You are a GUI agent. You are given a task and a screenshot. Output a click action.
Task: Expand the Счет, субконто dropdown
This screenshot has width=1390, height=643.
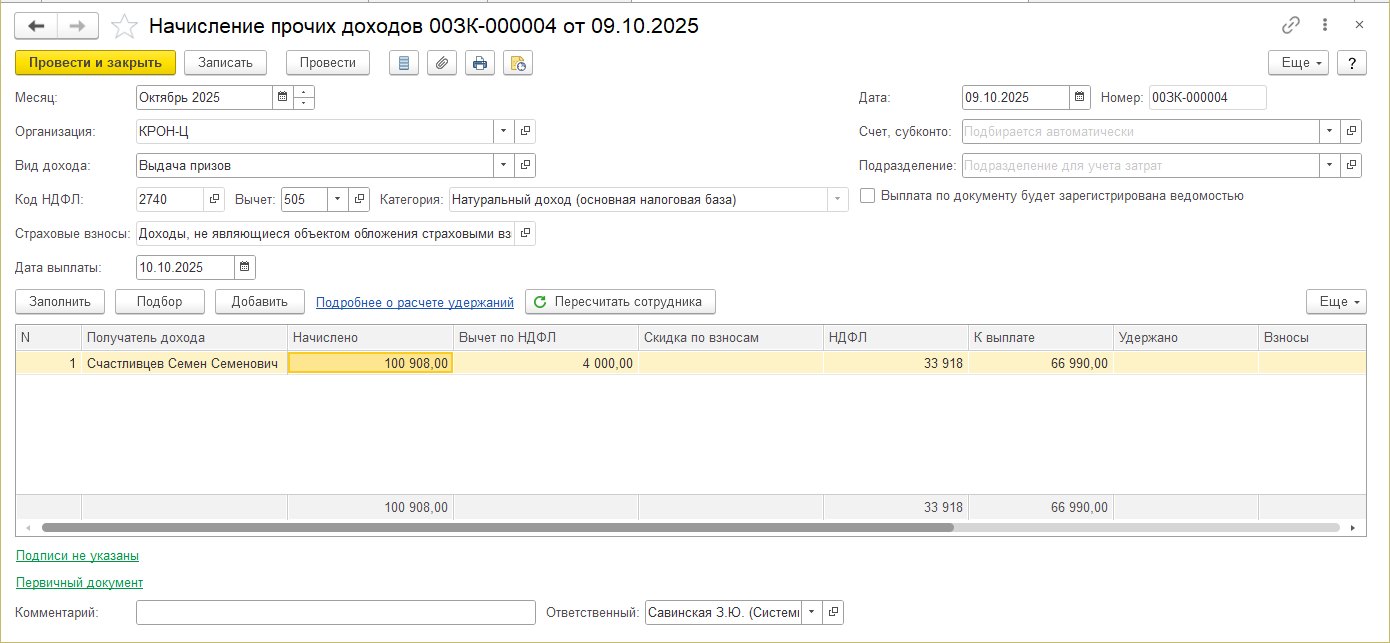pos(1330,132)
